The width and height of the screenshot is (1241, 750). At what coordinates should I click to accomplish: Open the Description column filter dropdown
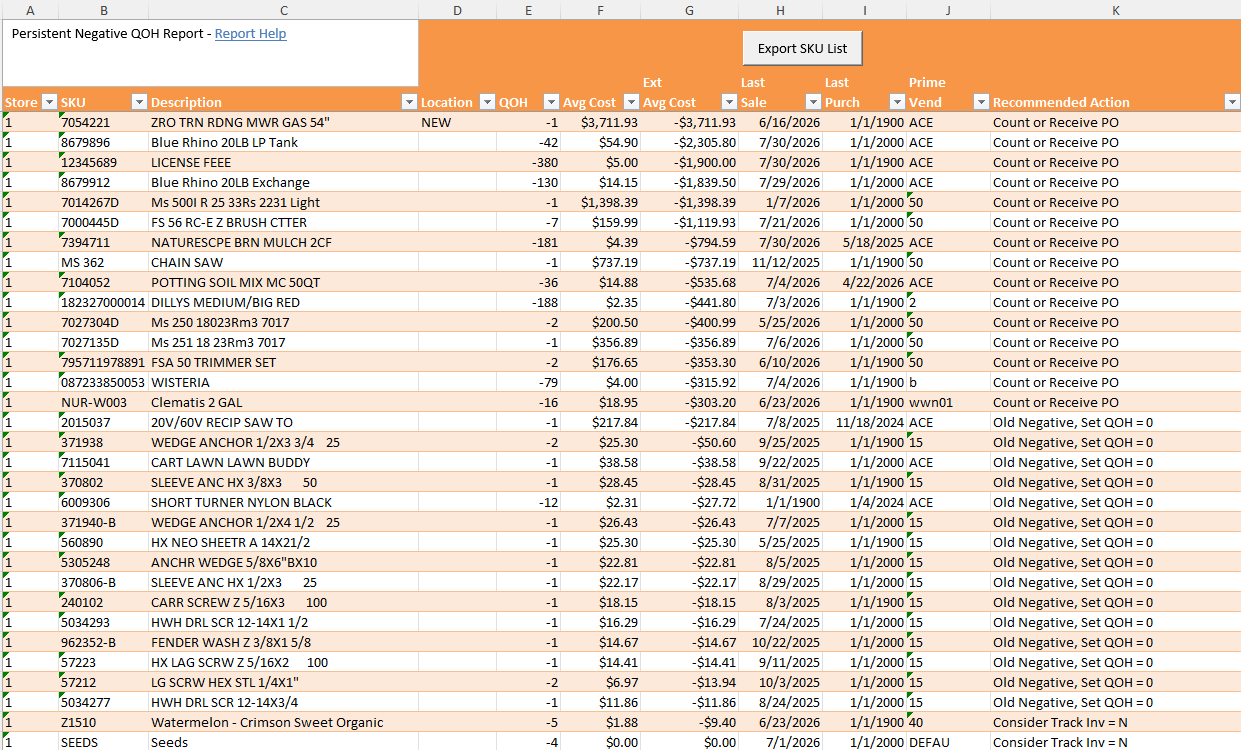(x=409, y=102)
